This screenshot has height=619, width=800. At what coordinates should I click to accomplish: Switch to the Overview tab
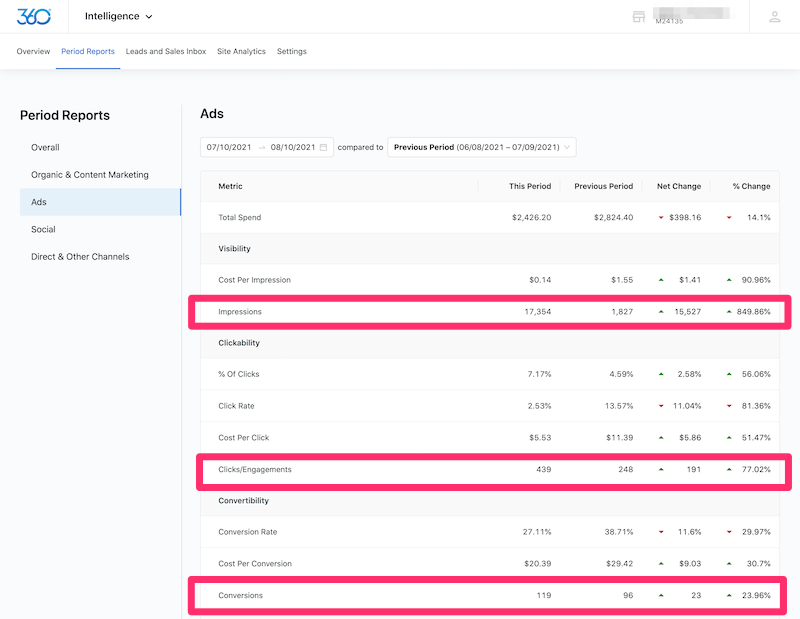(33, 51)
